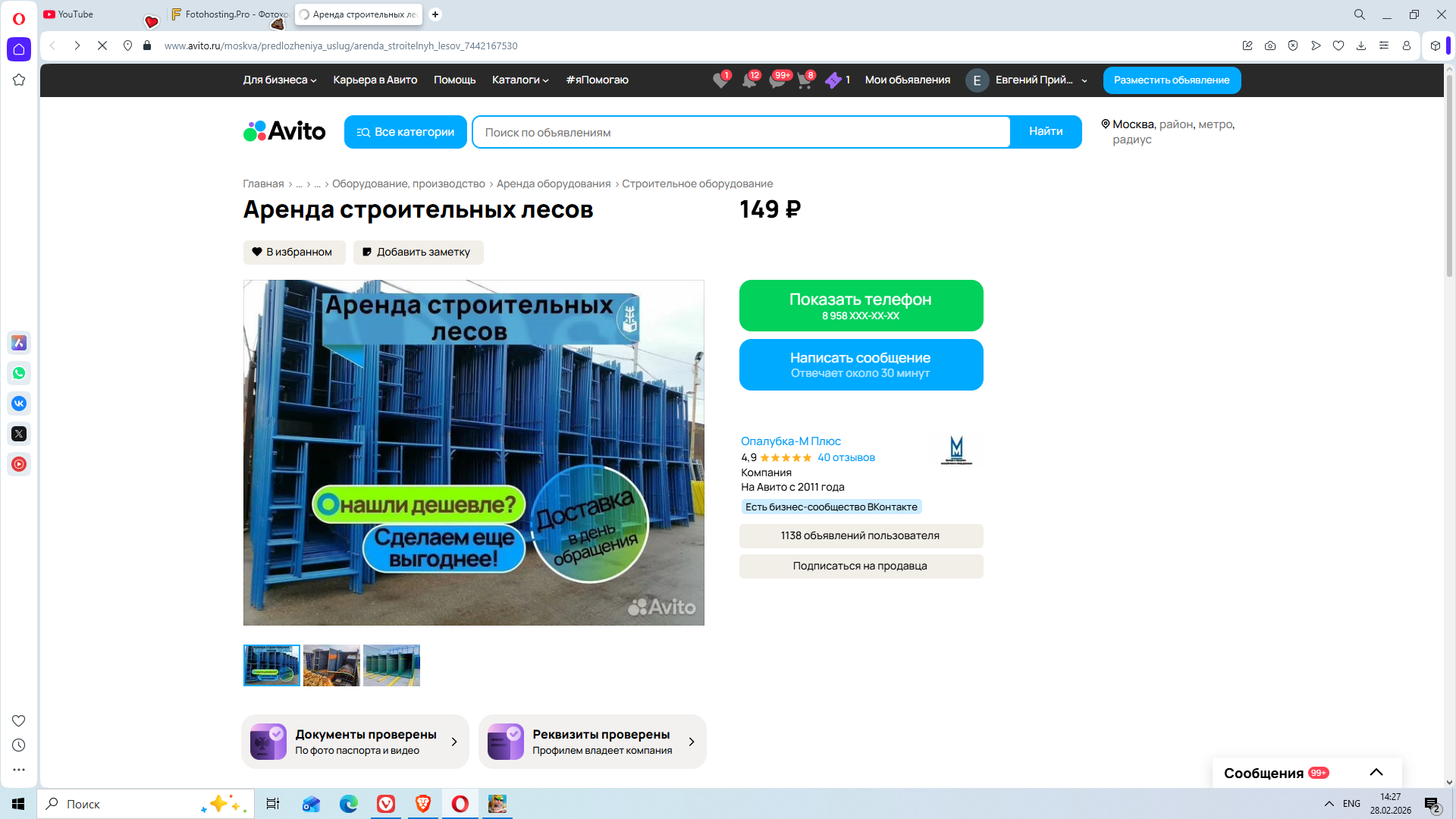Open the 'Помощь' menu item

coord(454,80)
